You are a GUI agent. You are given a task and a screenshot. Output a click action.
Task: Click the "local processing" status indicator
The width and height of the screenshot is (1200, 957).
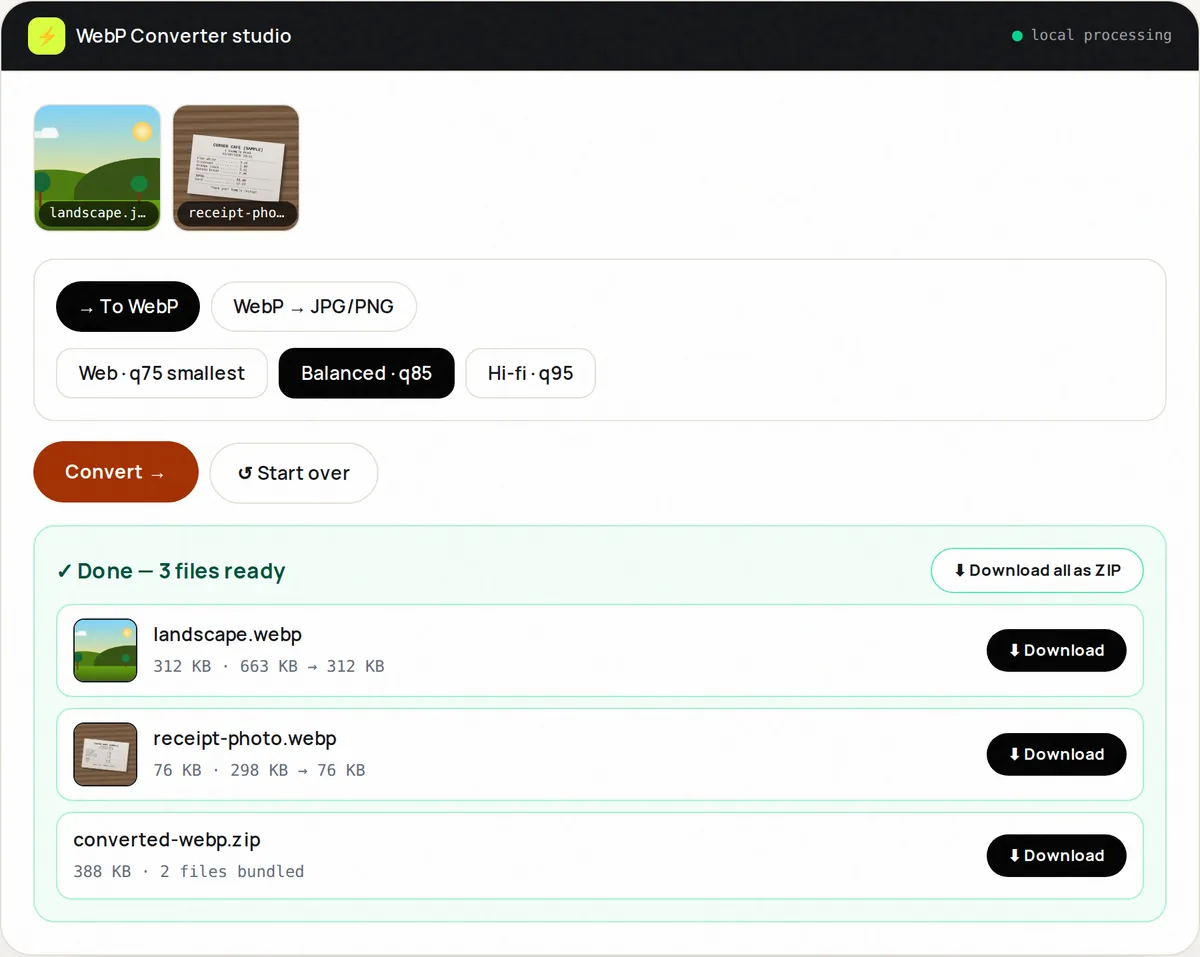(x=1092, y=35)
